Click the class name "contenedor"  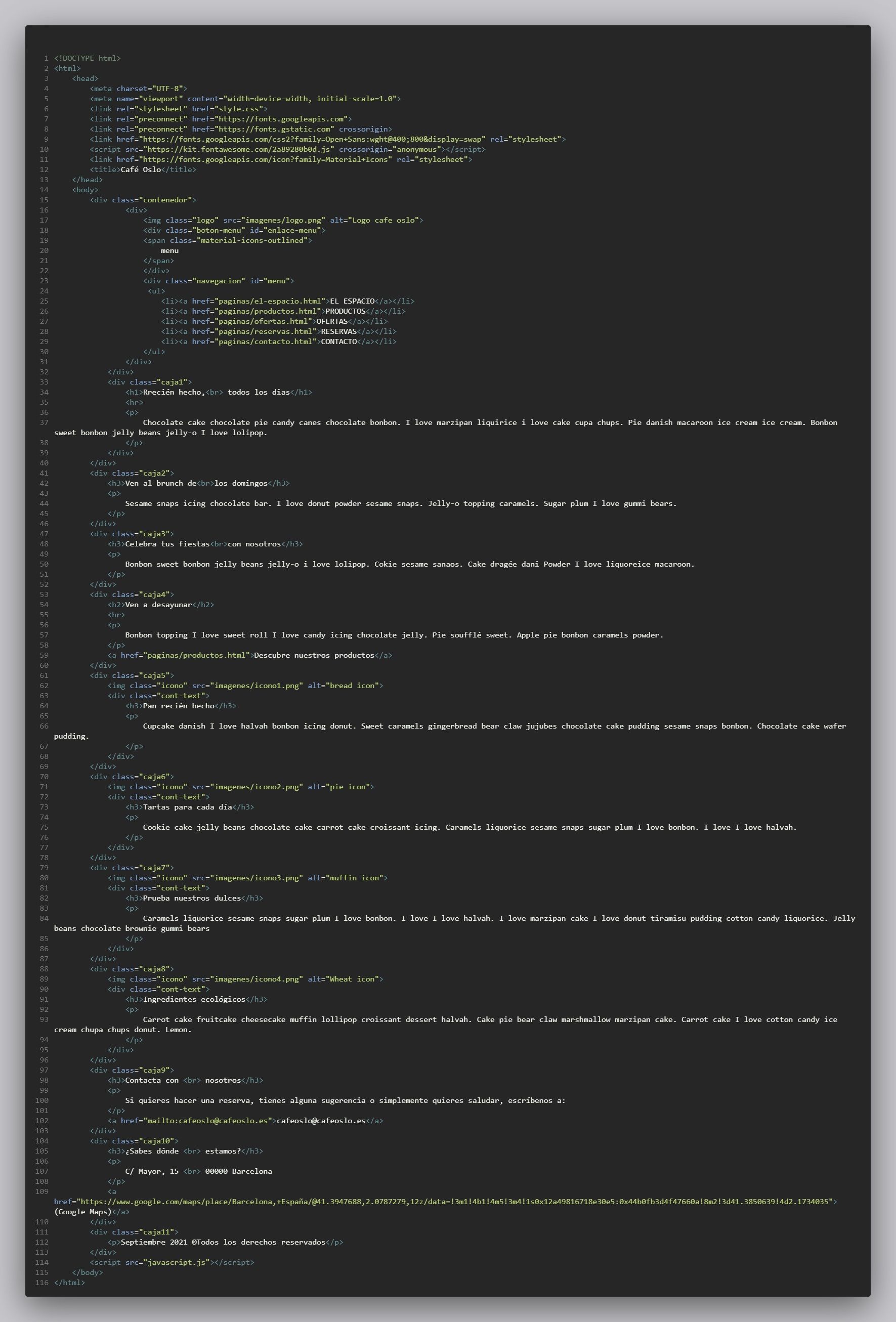coord(165,200)
